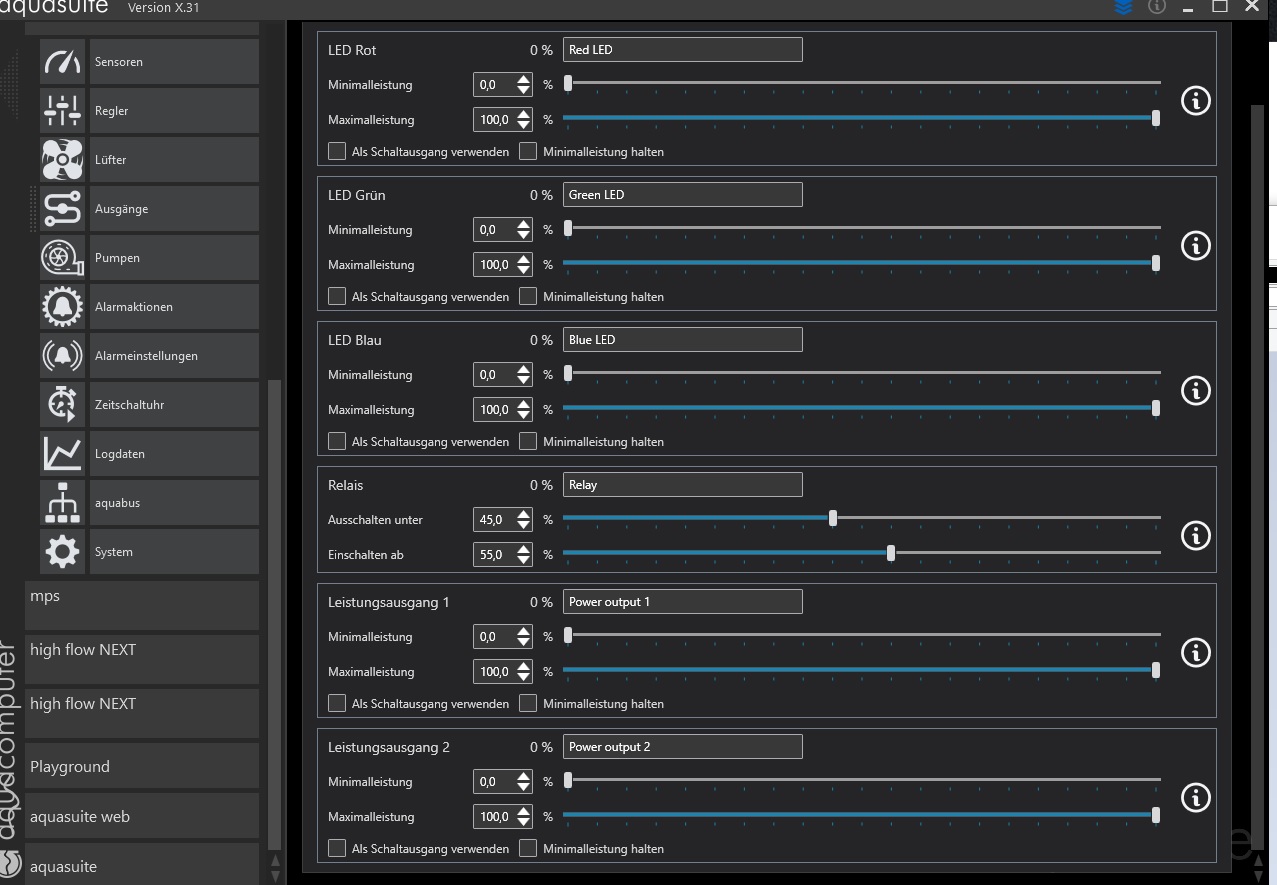The width and height of the screenshot is (1277, 885).
Task: Select the System menu entry
Action: coord(173,552)
